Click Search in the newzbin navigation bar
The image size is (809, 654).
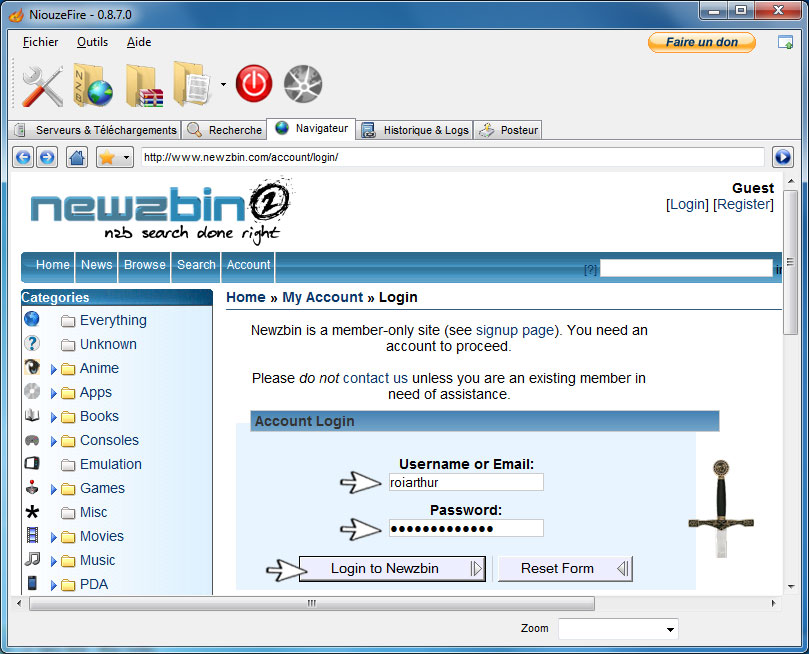tap(196, 265)
